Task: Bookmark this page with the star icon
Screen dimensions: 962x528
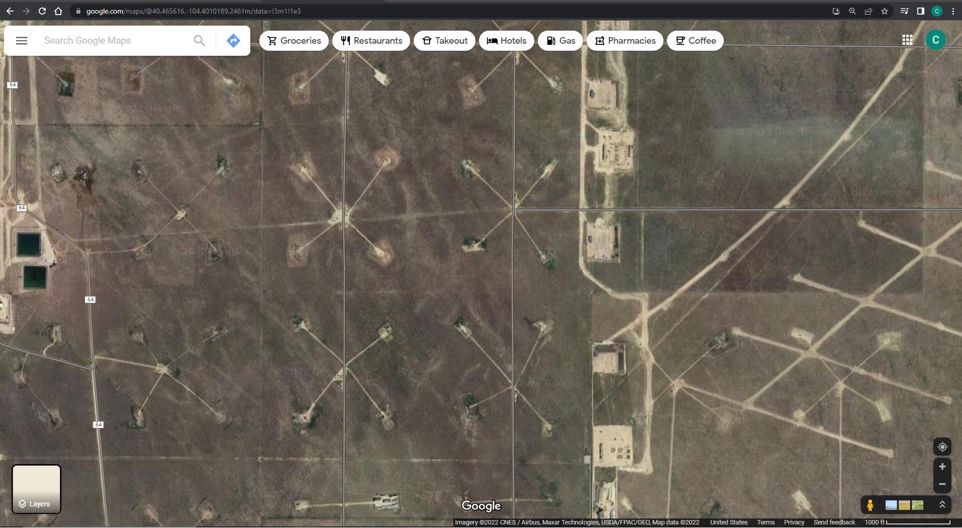Action: click(x=884, y=11)
